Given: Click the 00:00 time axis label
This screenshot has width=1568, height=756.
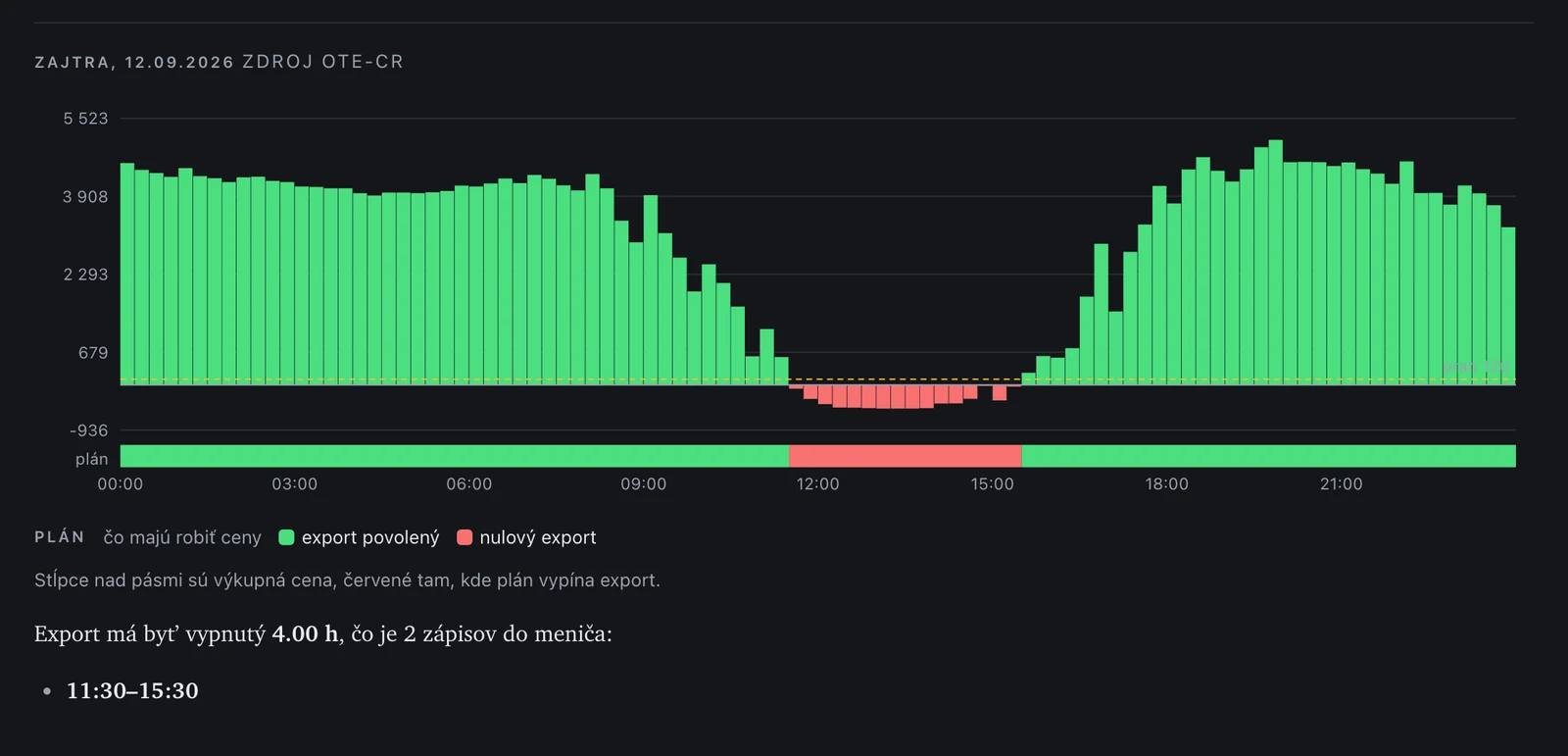Looking at the screenshot, I should (x=121, y=484).
